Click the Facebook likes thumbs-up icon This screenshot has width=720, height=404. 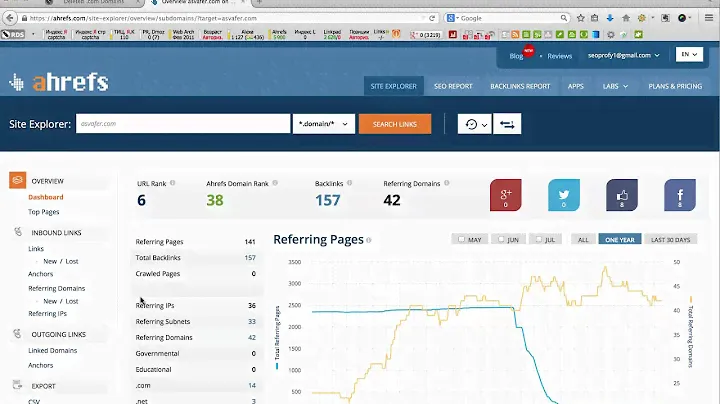pos(621,195)
